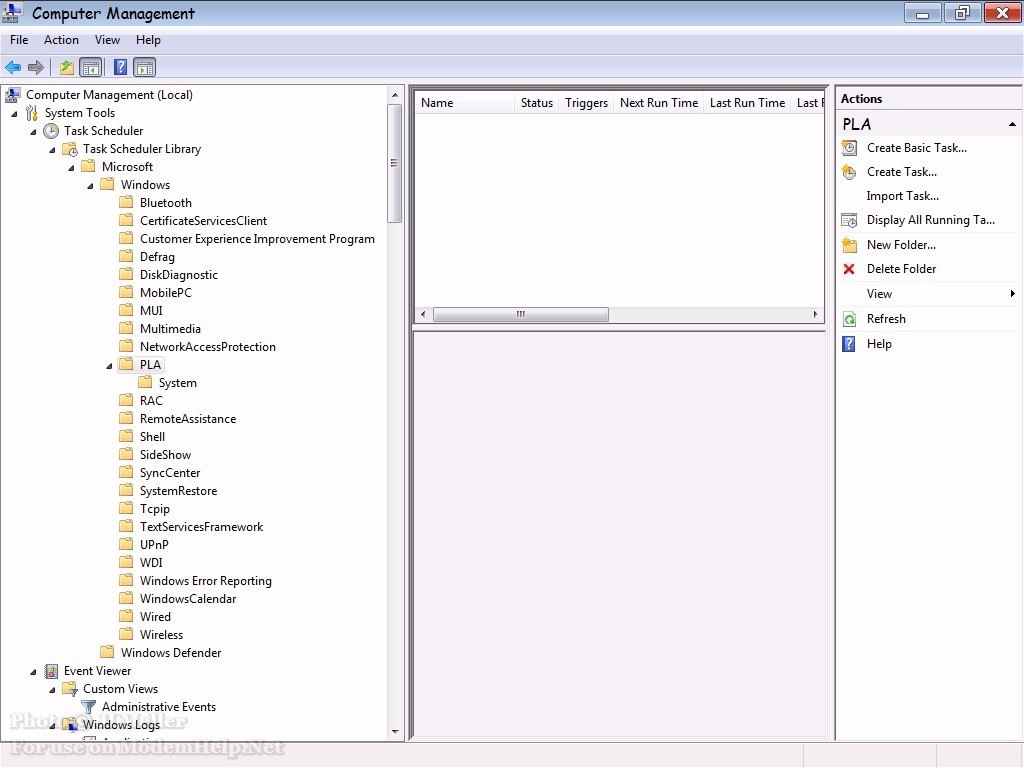The height and width of the screenshot is (768, 1024).
Task: Click the Custom Views folder icon
Action: (x=70, y=689)
